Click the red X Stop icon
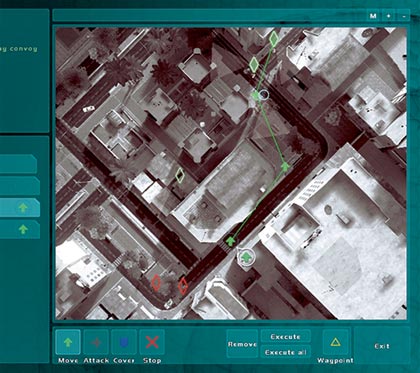The image size is (420, 373). (152, 342)
